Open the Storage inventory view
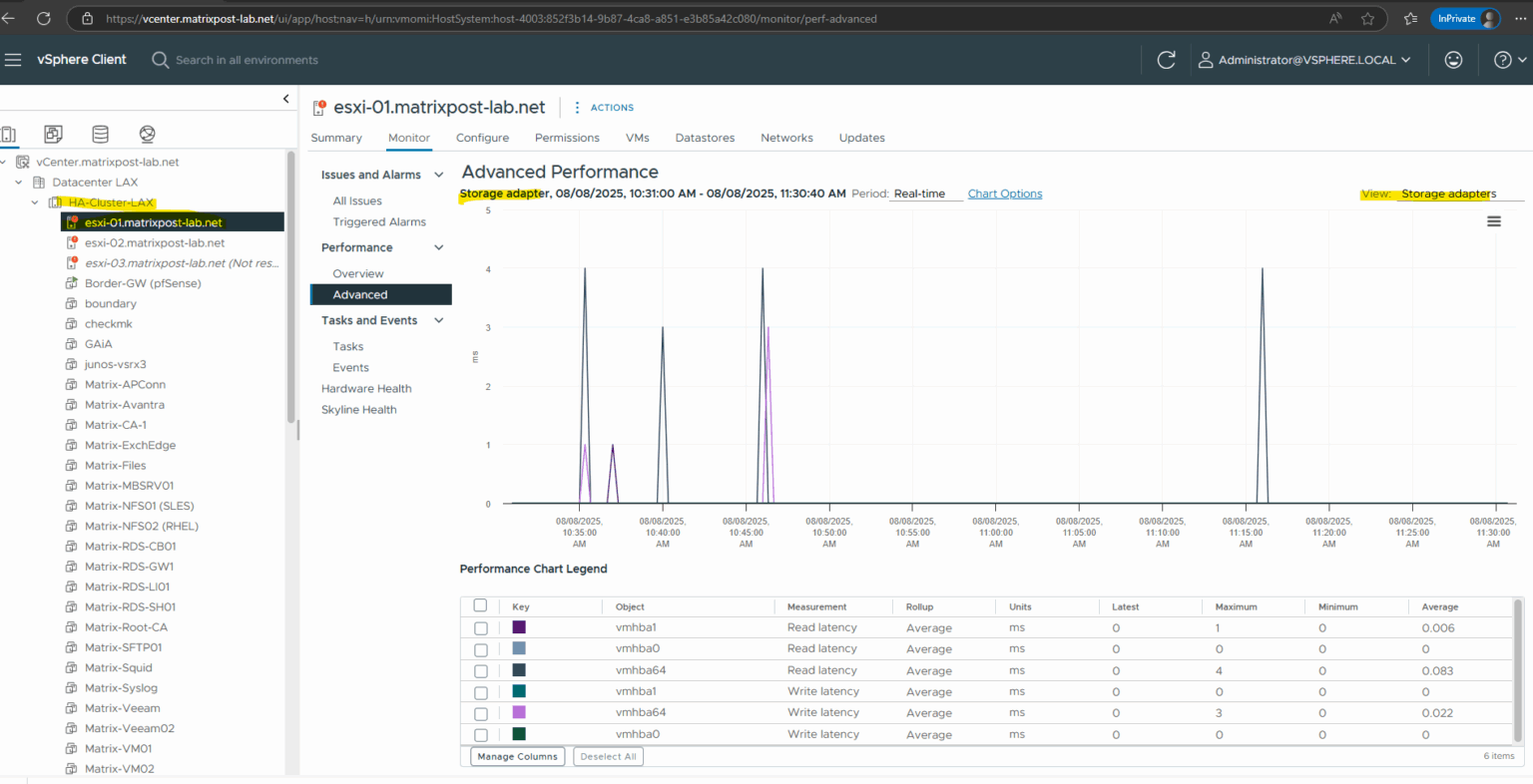The width and height of the screenshot is (1533, 784). [100, 134]
